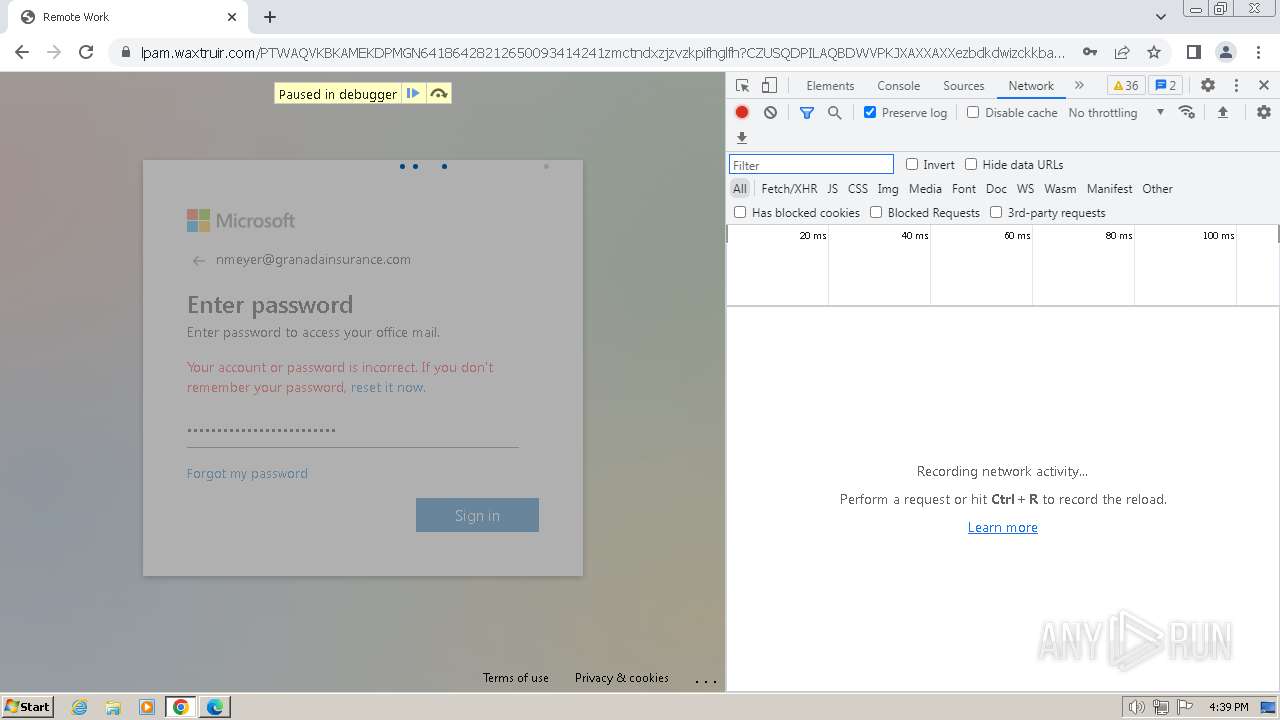Toggle Preserve log checkbox

pos(870,113)
